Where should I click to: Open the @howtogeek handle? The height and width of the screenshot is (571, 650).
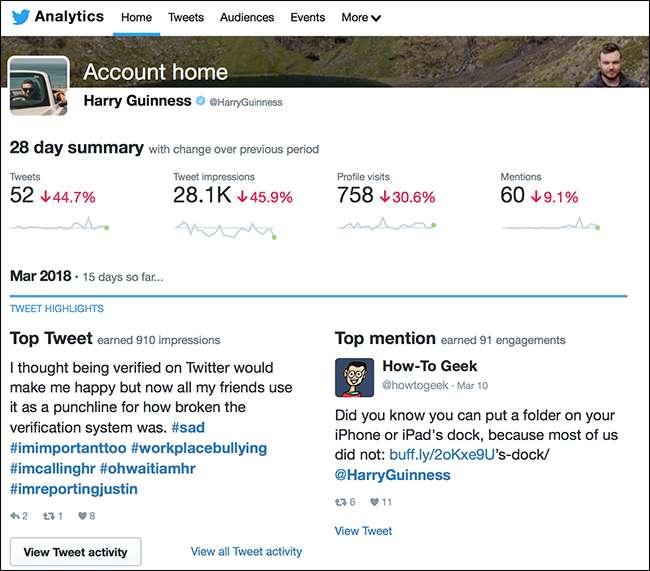pos(415,385)
